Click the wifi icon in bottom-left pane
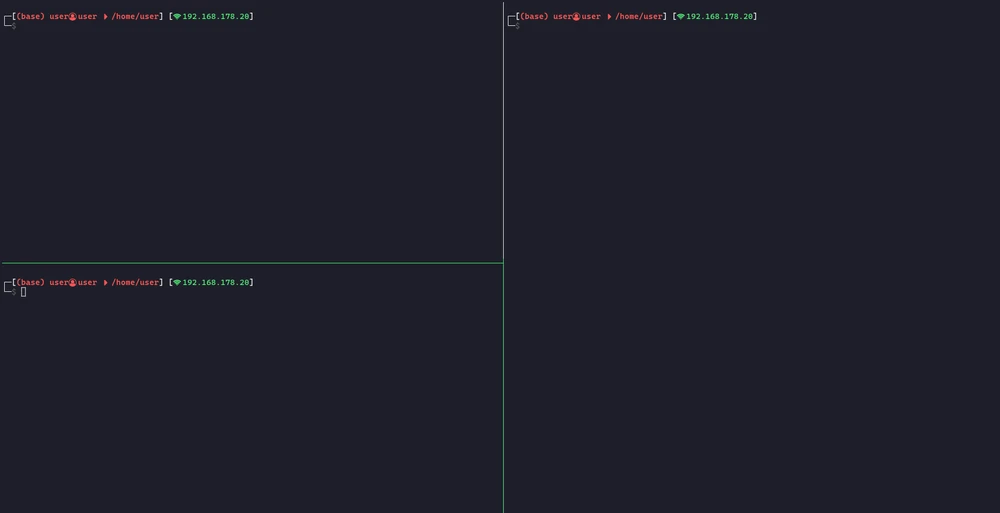This screenshot has width=1000, height=513. [177, 283]
